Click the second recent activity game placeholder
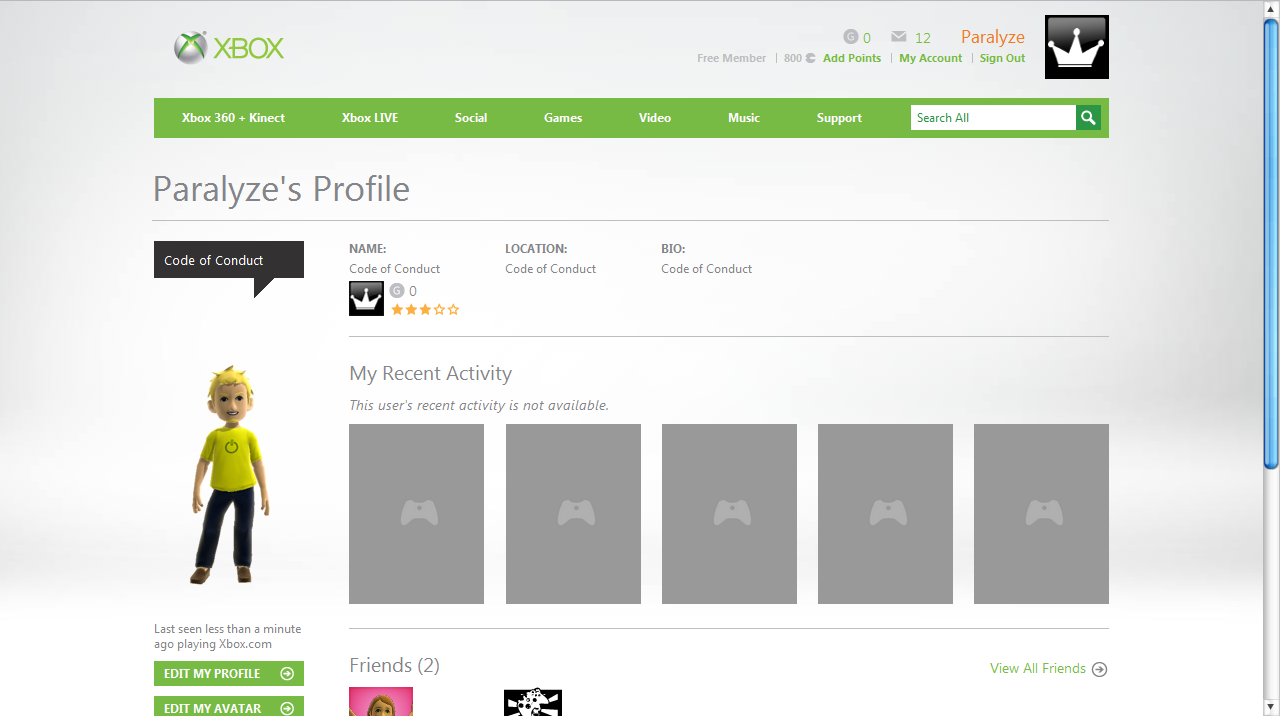1280x716 pixels. coord(573,514)
